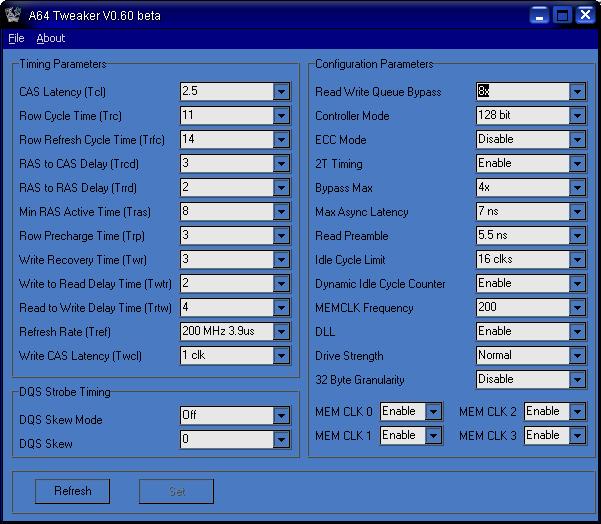Click the 'DQS Skew Mode' label
This screenshot has width=601, height=524.
point(61,420)
